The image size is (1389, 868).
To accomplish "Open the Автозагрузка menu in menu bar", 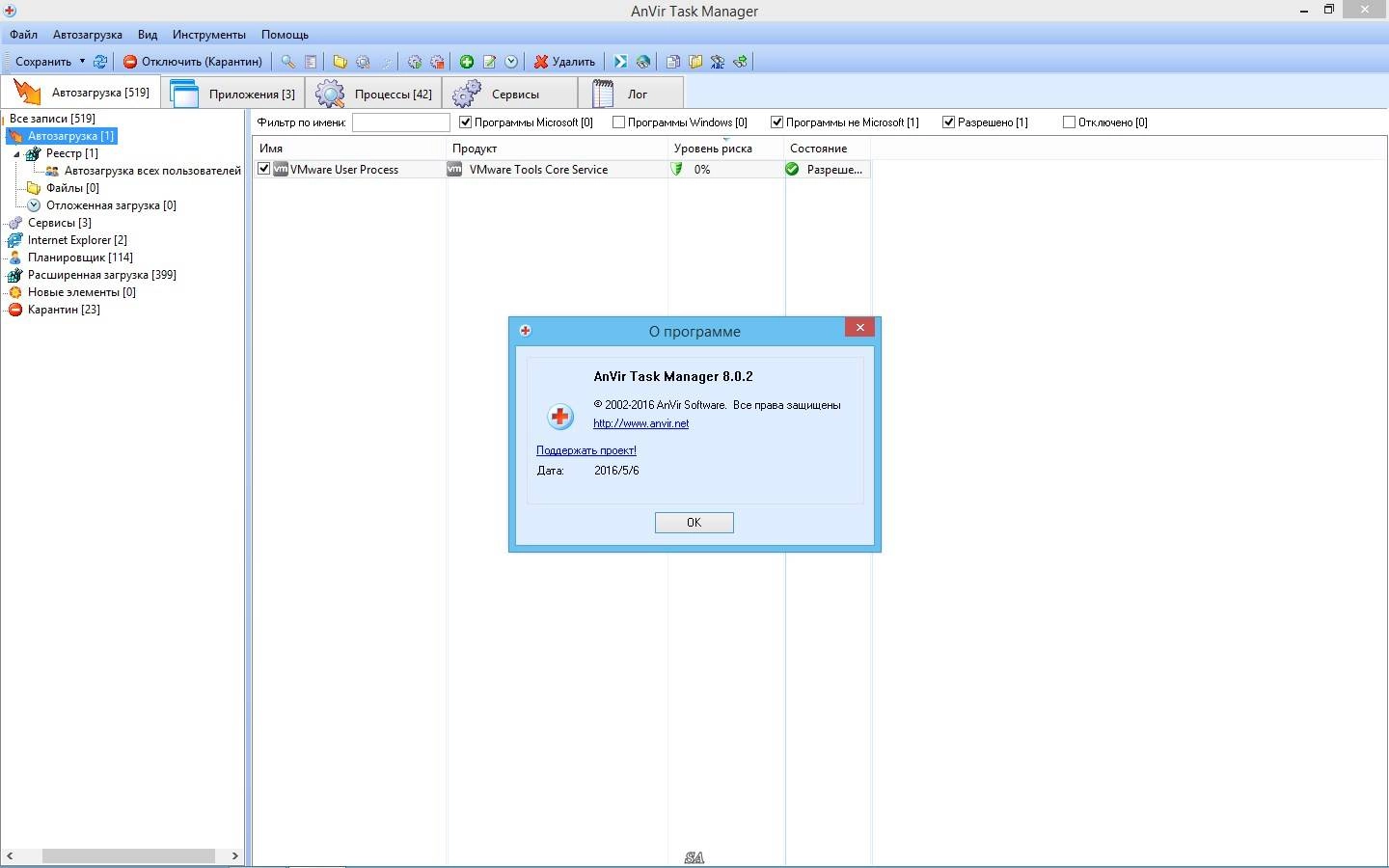I will 88,35.
